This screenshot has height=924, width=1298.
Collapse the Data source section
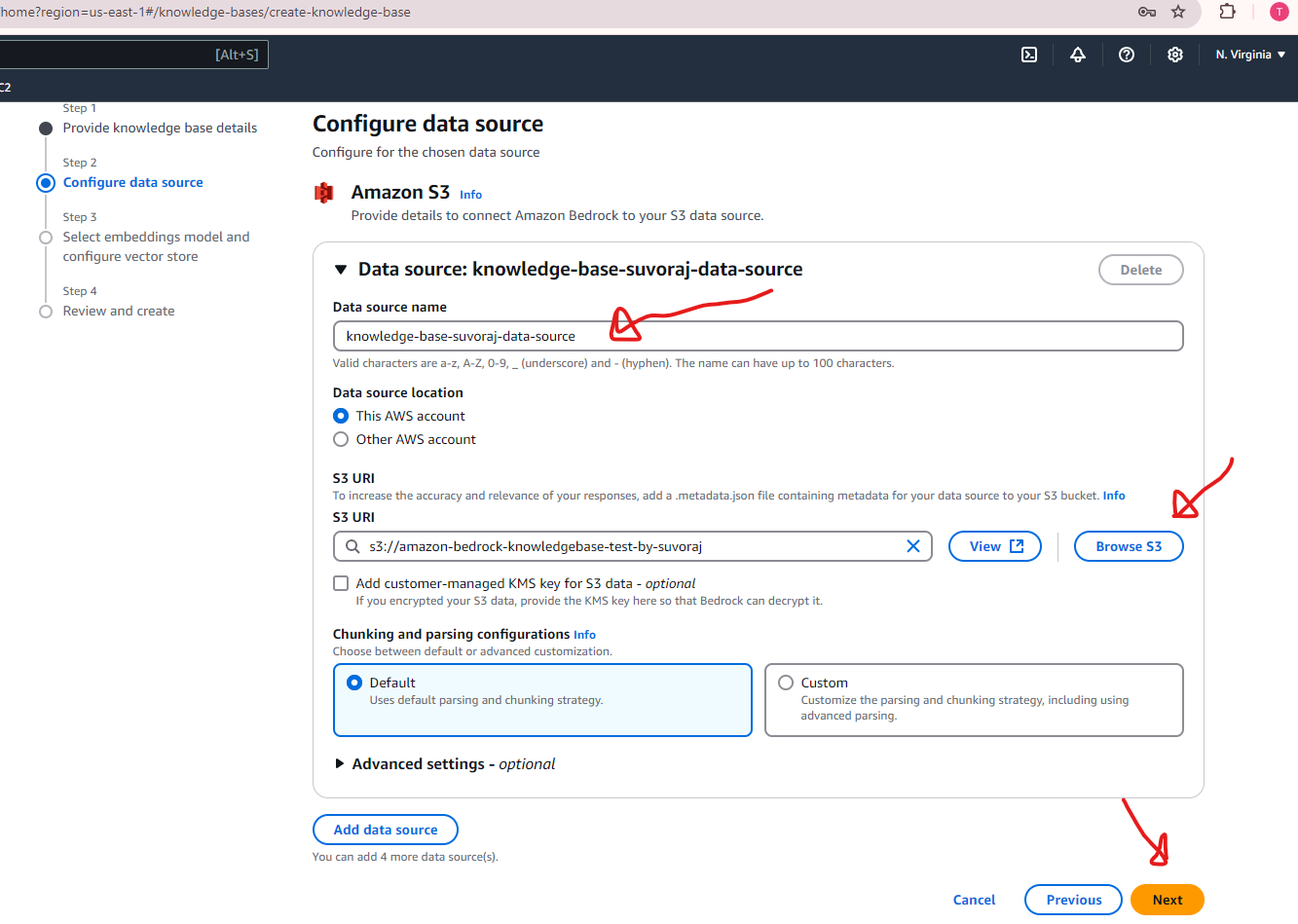(340, 270)
